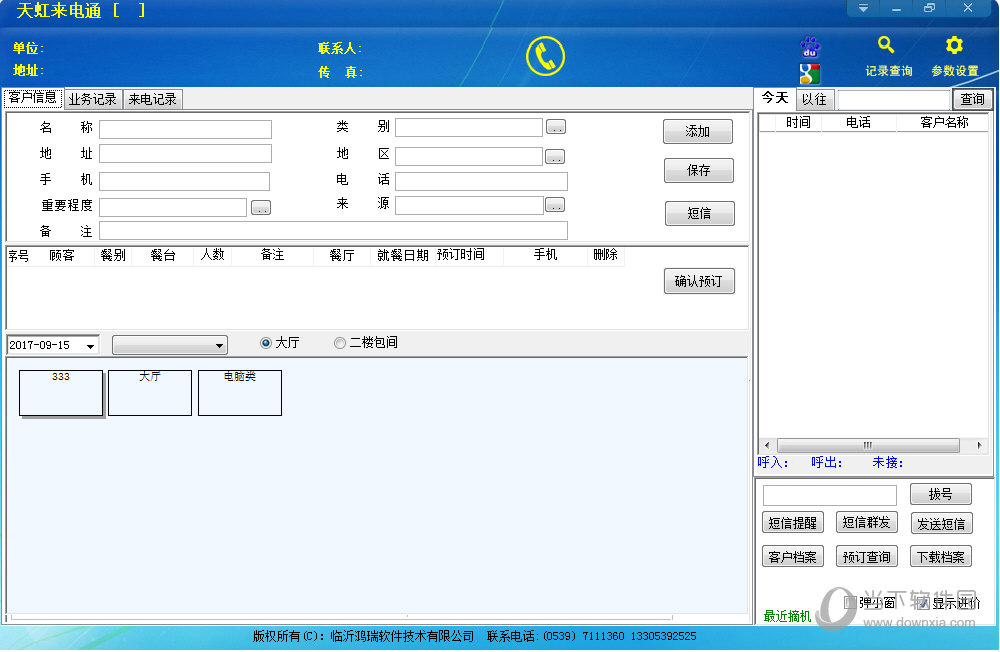Switch to 客户信息 tab

click(33, 98)
